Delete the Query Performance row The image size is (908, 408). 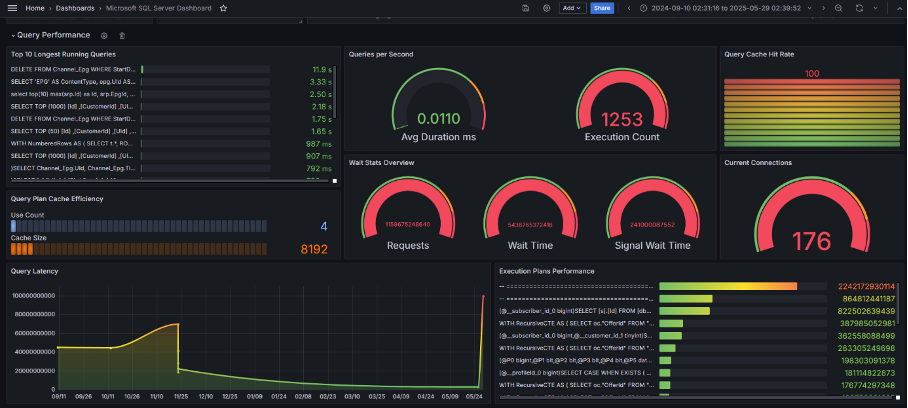click(122, 35)
